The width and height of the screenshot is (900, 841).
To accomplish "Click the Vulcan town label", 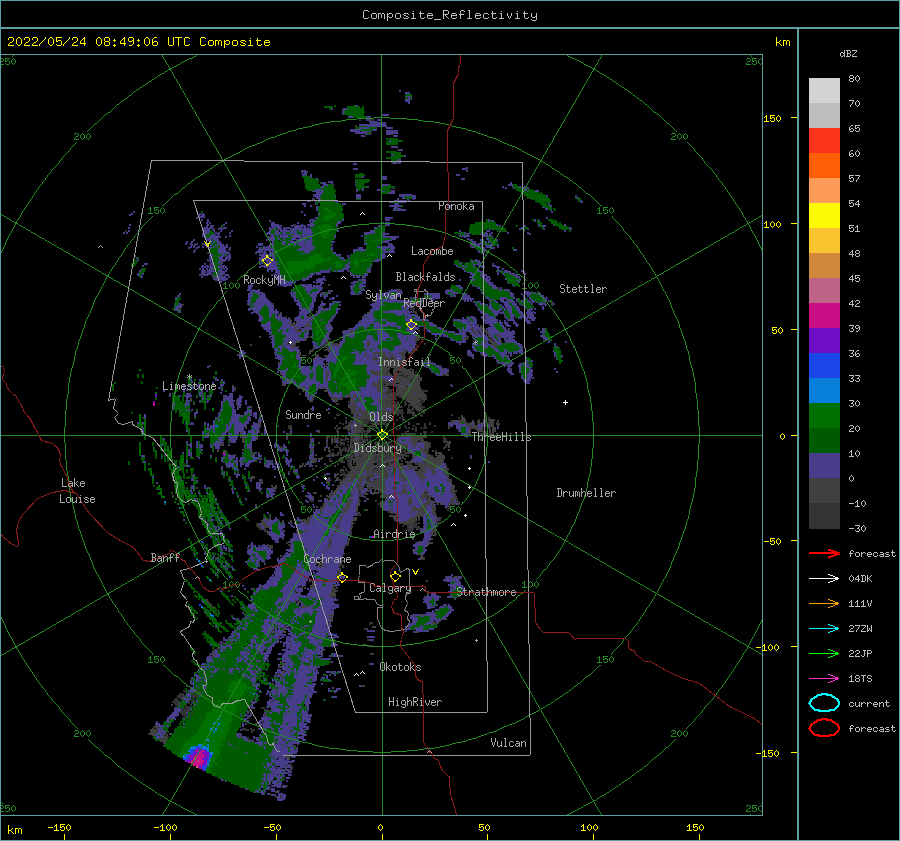I will point(508,743).
